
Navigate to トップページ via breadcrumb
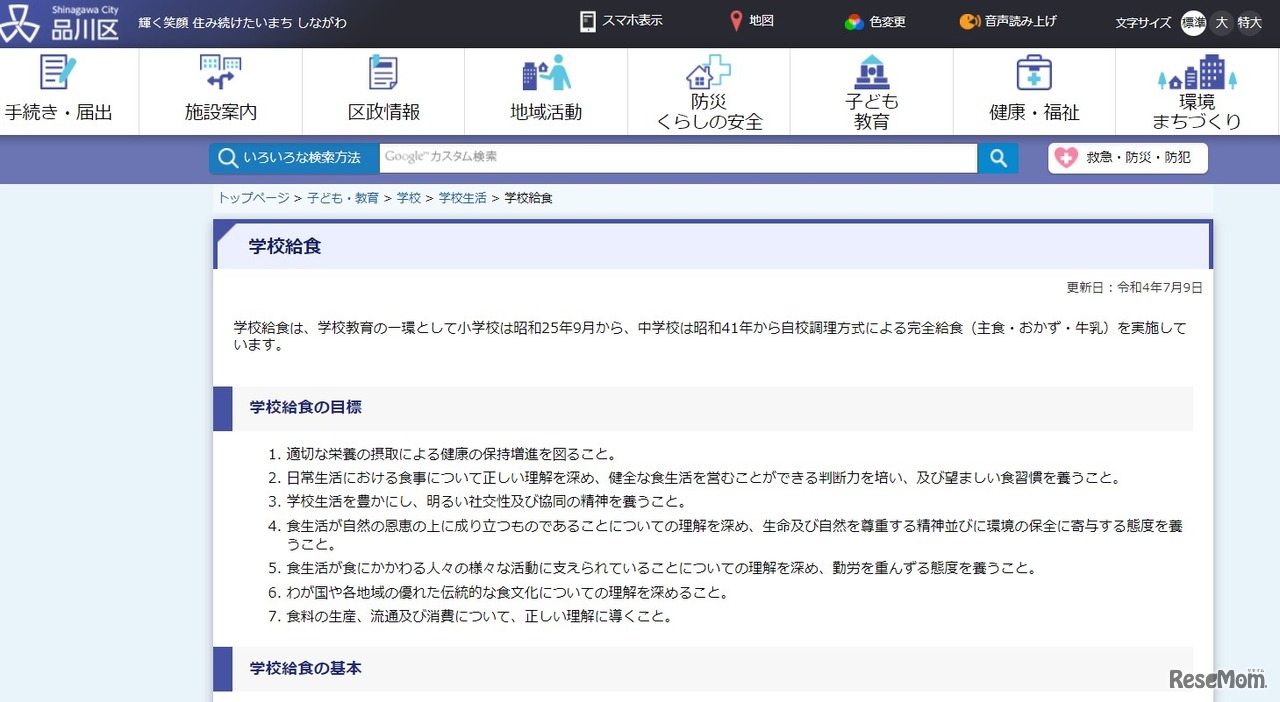click(x=252, y=197)
